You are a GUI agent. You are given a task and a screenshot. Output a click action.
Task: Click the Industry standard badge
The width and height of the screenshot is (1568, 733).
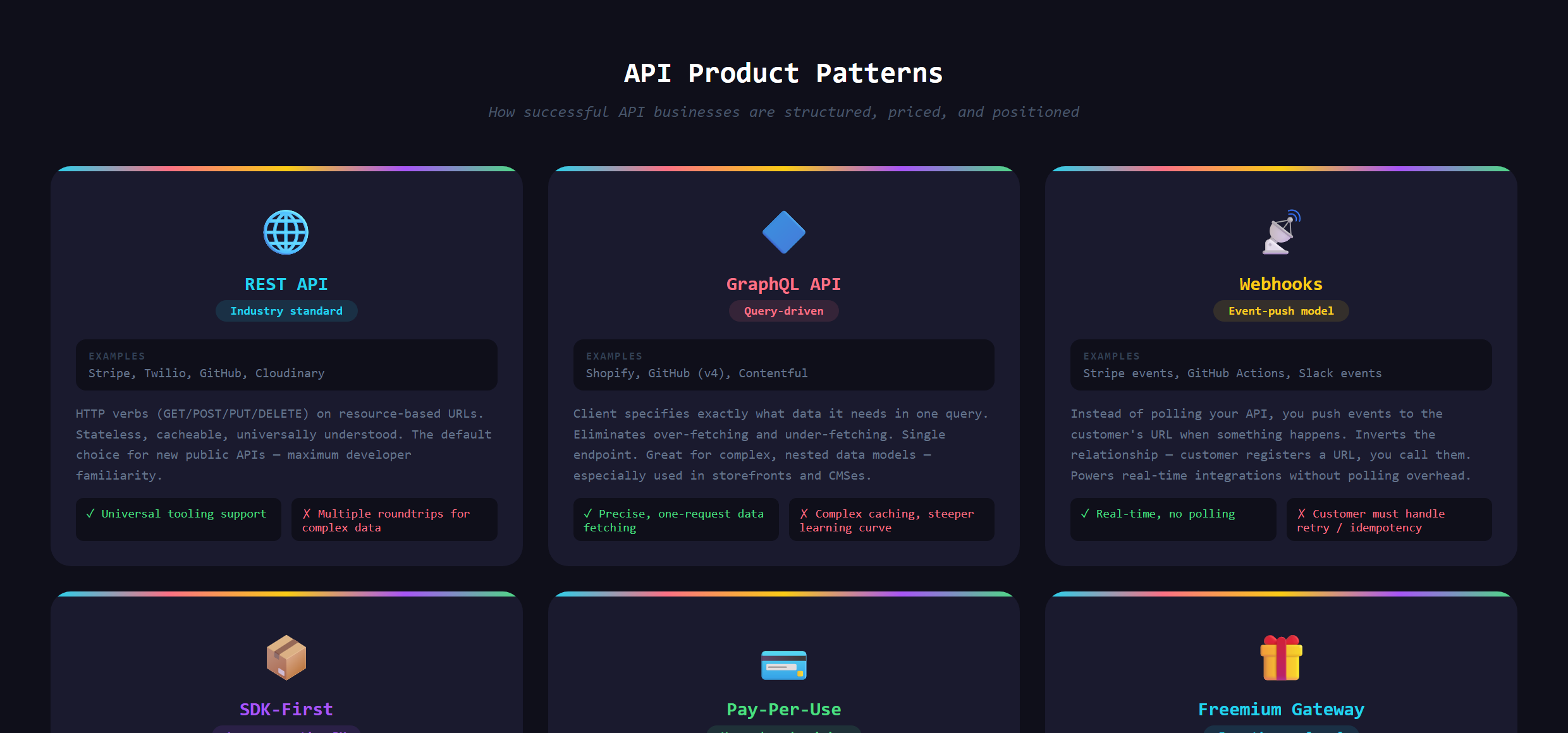tap(286, 311)
